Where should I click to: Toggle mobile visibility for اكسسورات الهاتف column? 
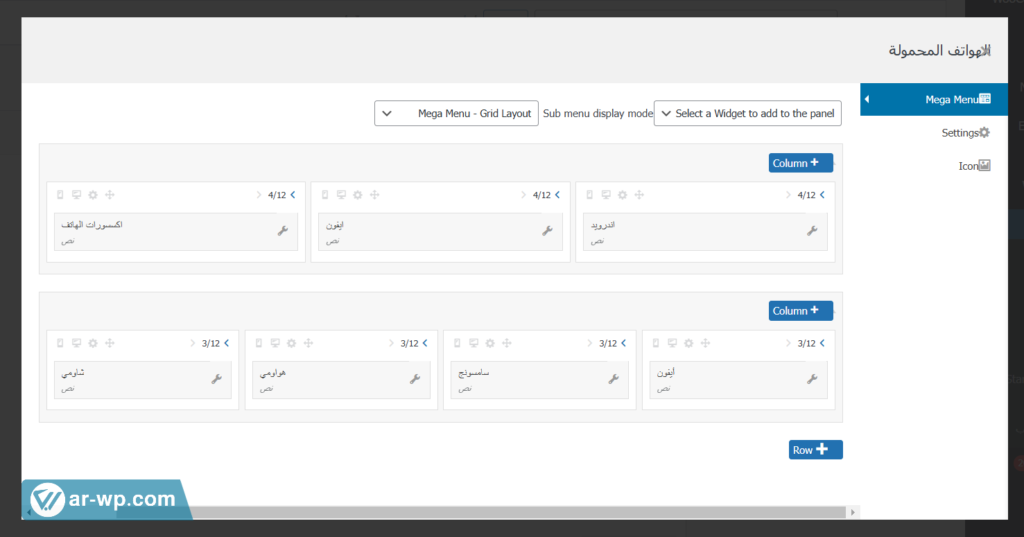point(60,195)
